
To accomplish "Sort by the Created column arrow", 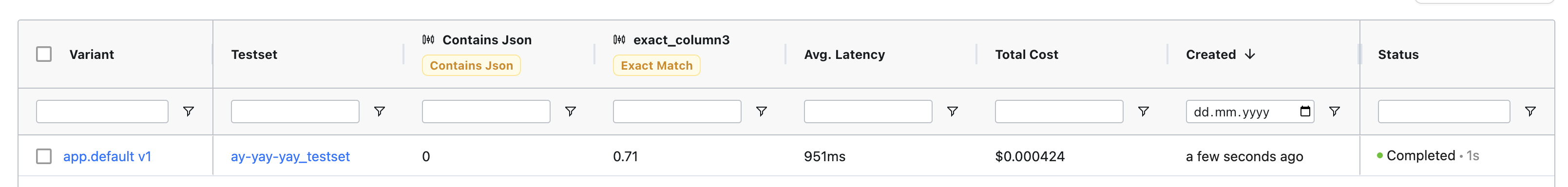I will coord(1250,54).
